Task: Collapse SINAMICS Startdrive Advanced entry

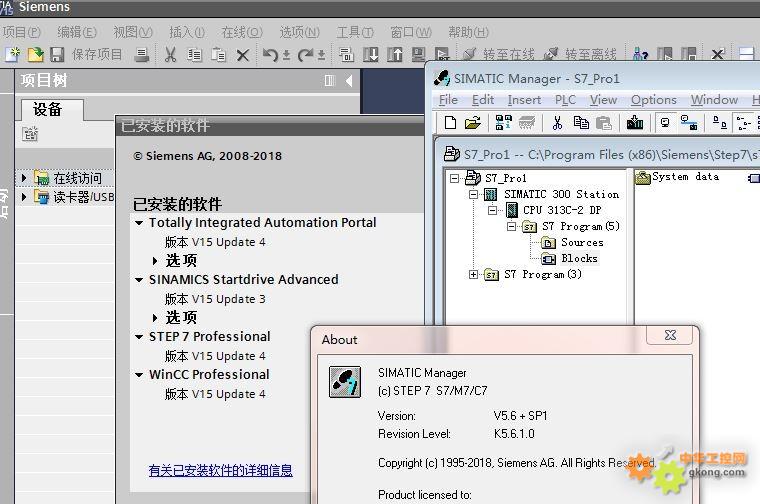Action: coord(139,280)
